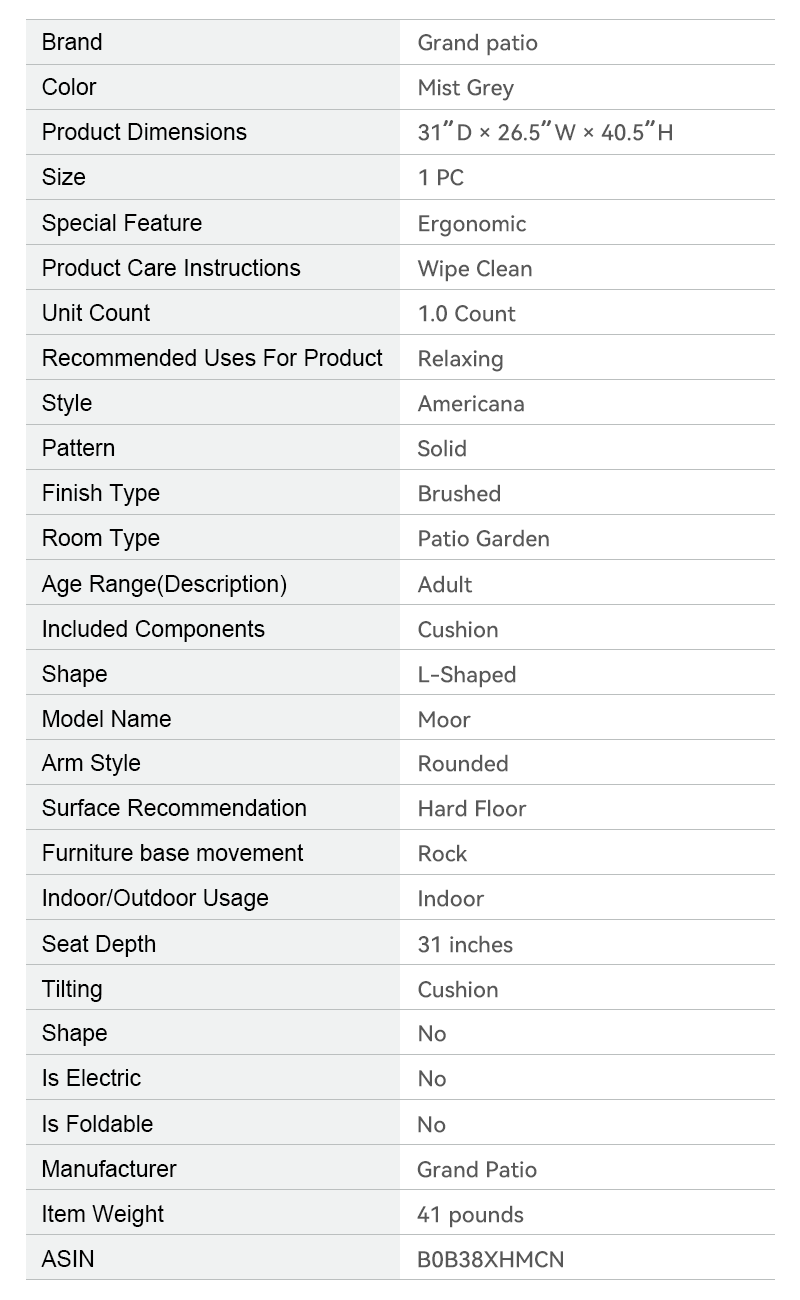Click the Product Care Instructions label
The height and width of the screenshot is (1300, 800).
coord(171,268)
